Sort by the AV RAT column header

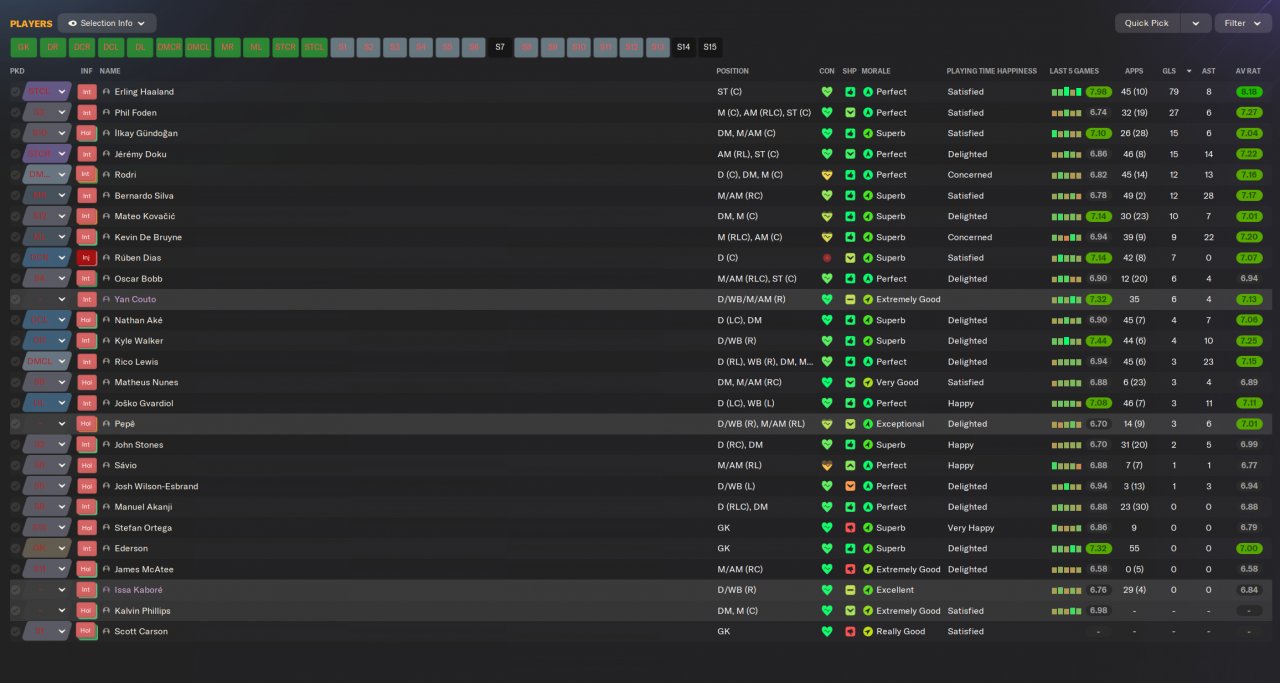[x=1248, y=71]
